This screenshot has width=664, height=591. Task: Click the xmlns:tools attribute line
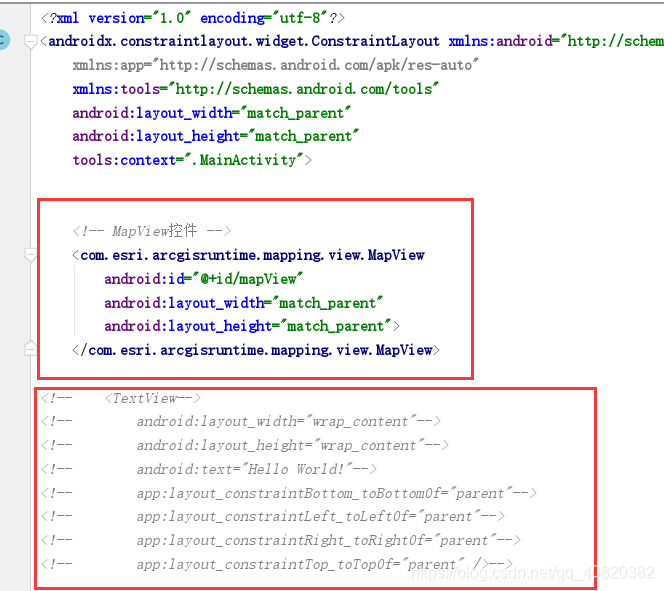255,89
